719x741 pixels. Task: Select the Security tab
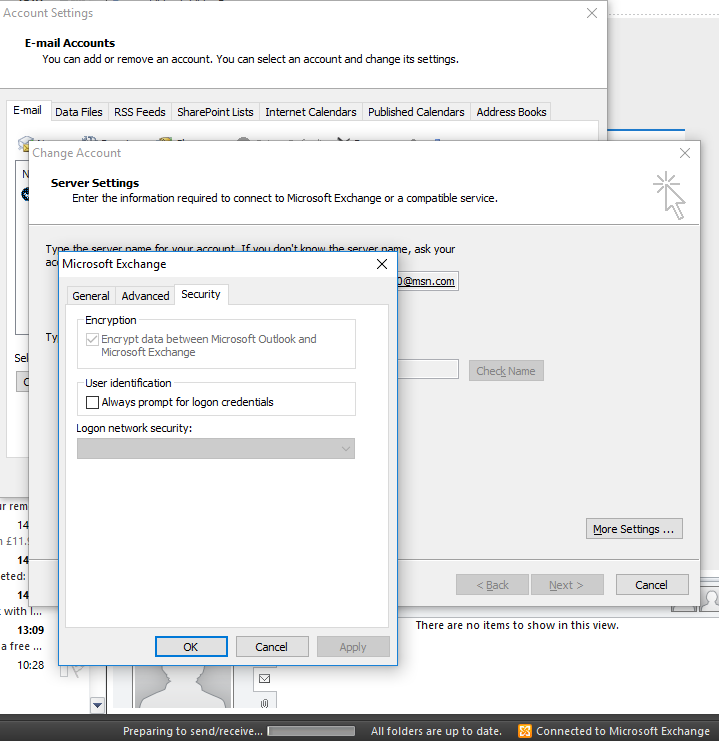point(201,294)
